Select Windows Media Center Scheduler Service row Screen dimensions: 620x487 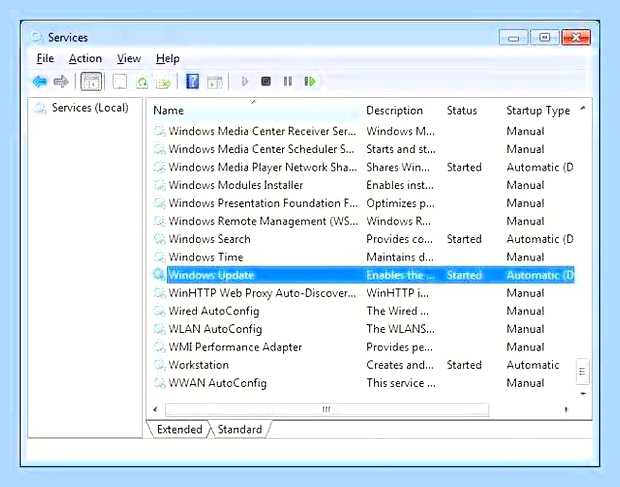(363, 149)
